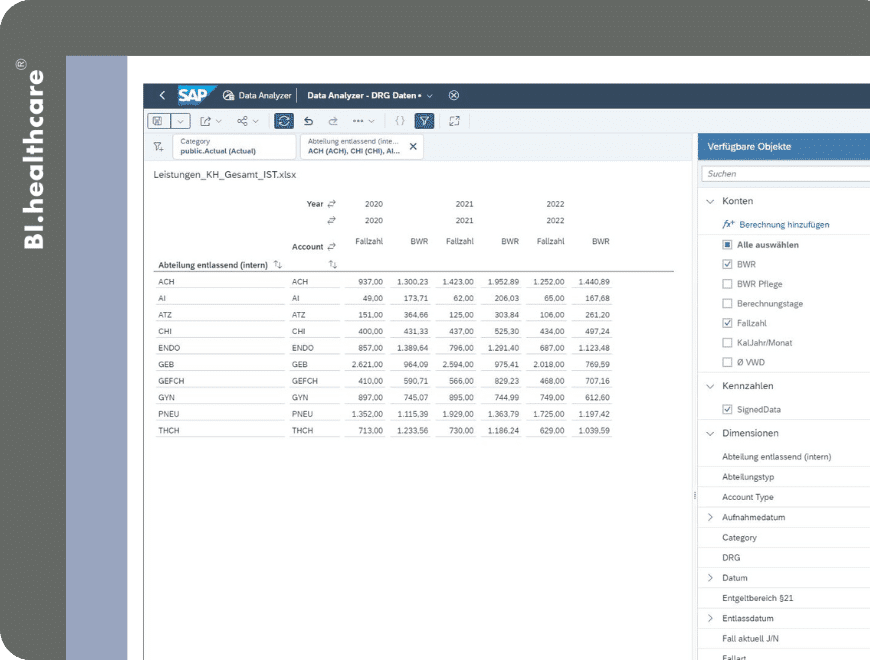Click the sort icon under Account
870x660 pixels.
click(x=332, y=264)
